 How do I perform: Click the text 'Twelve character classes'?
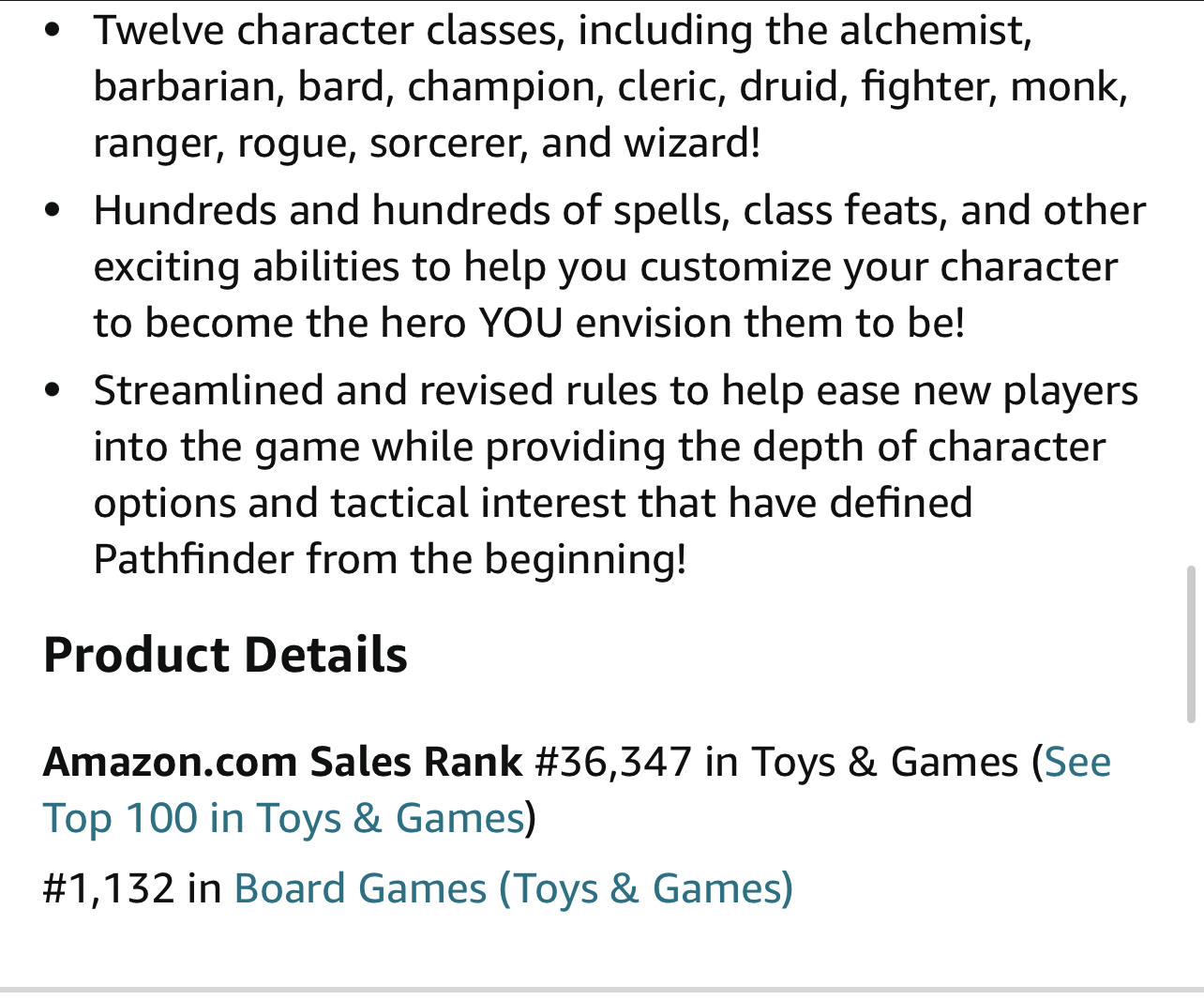(x=329, y=31)
